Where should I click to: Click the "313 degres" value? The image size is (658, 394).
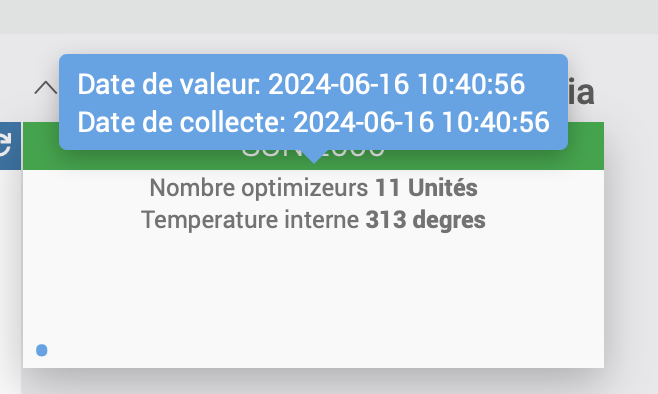point(426,219)
